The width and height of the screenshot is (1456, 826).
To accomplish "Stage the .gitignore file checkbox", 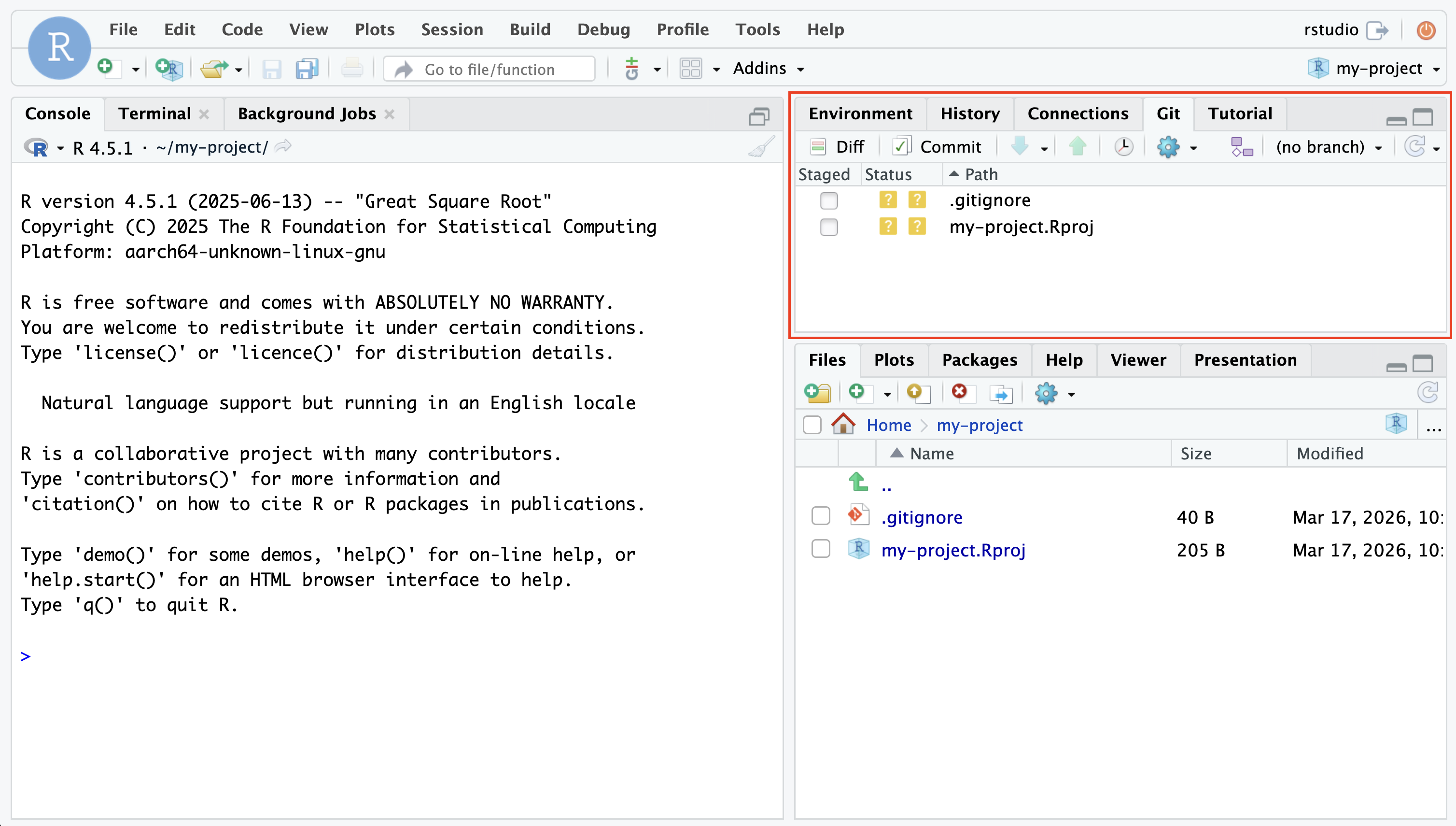I will point(828,200).
